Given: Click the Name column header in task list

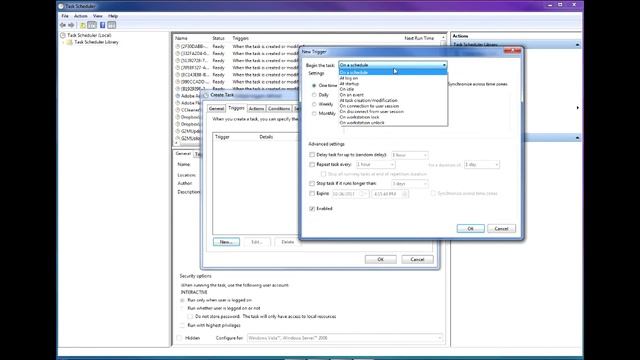Looking at the screenshot, I should (x=181, y=38).
